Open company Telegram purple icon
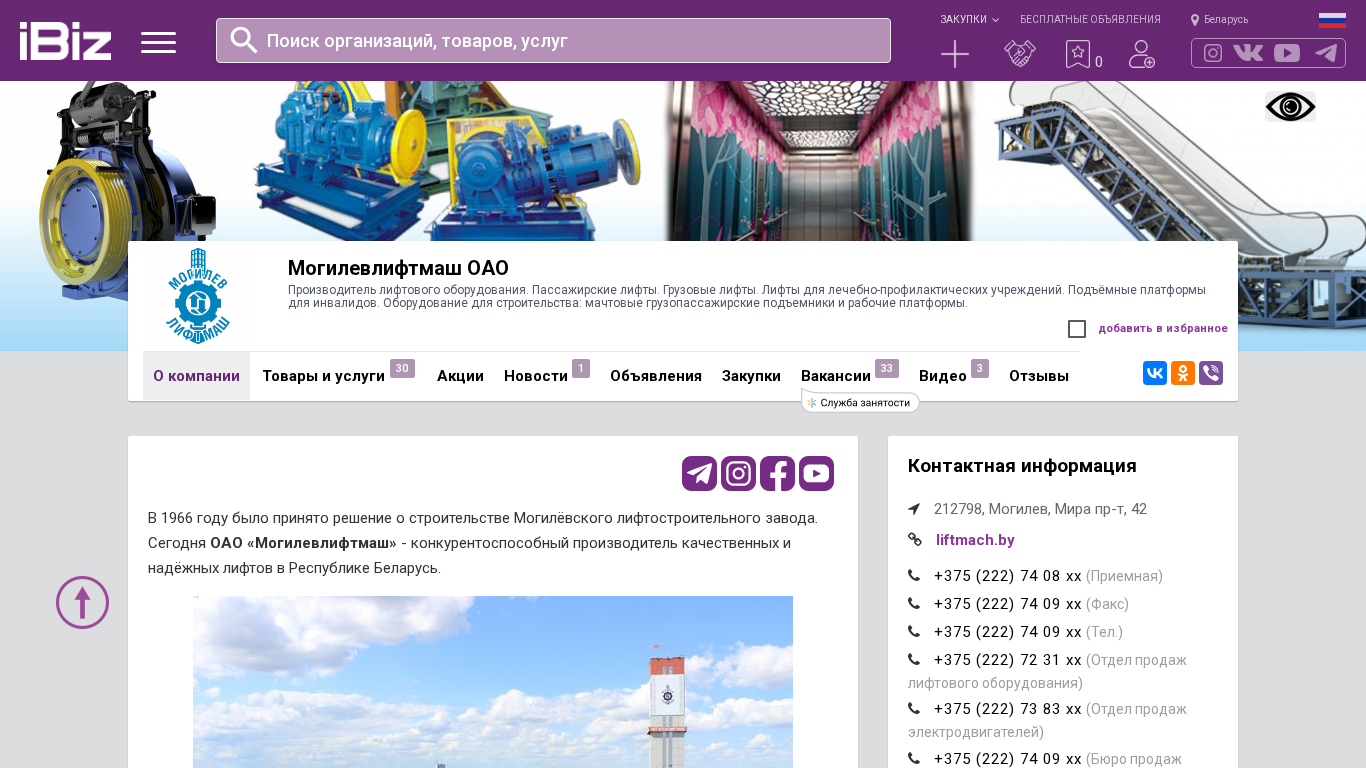This screenshot has height=768, width=1366. (700, 474)
